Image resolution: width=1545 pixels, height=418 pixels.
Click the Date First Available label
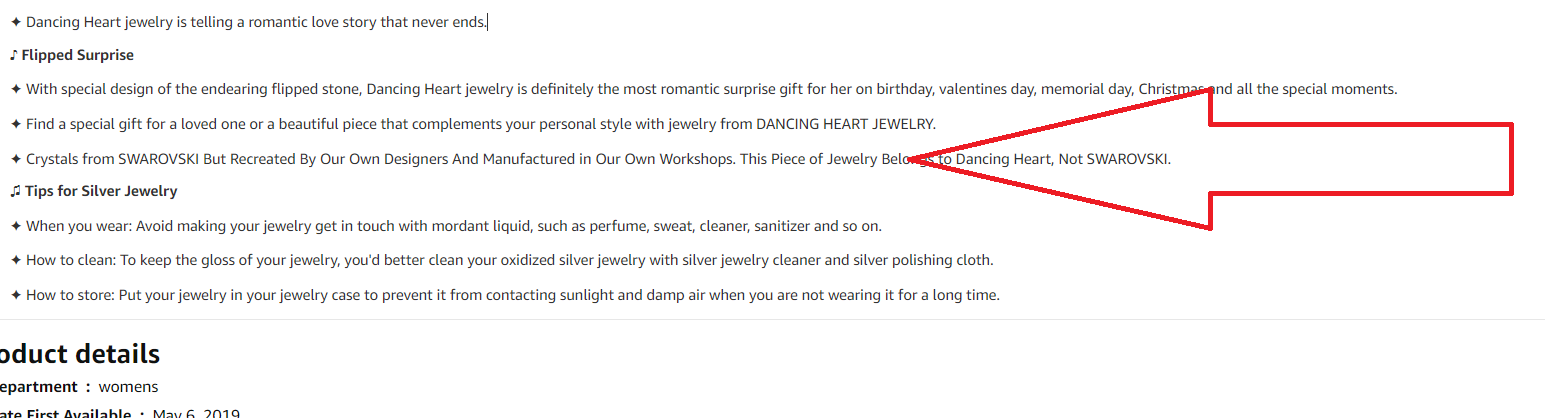pos(65,414)
